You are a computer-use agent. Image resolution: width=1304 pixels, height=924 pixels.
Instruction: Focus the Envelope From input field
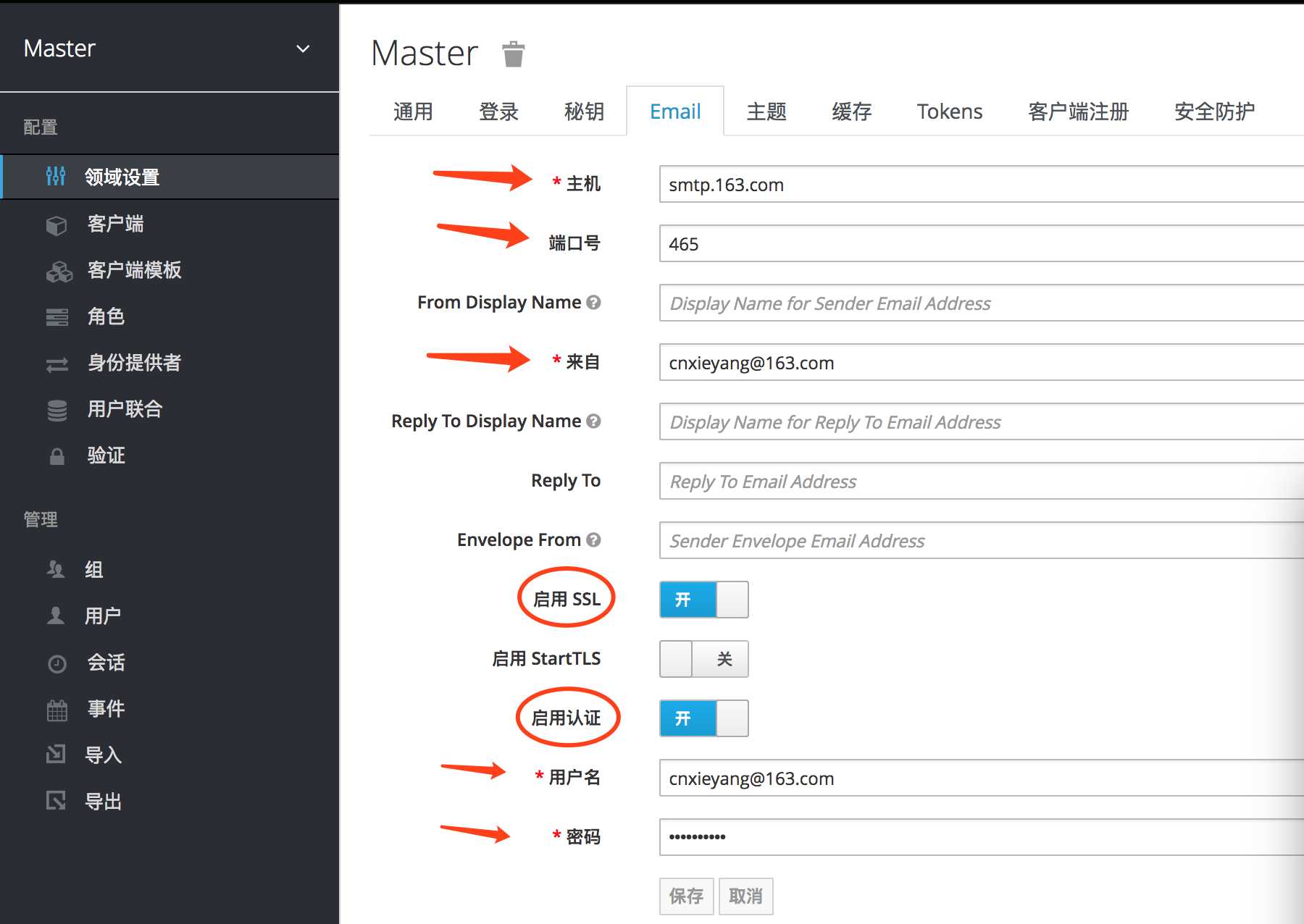pyautogui.click(x=982, y=541)
